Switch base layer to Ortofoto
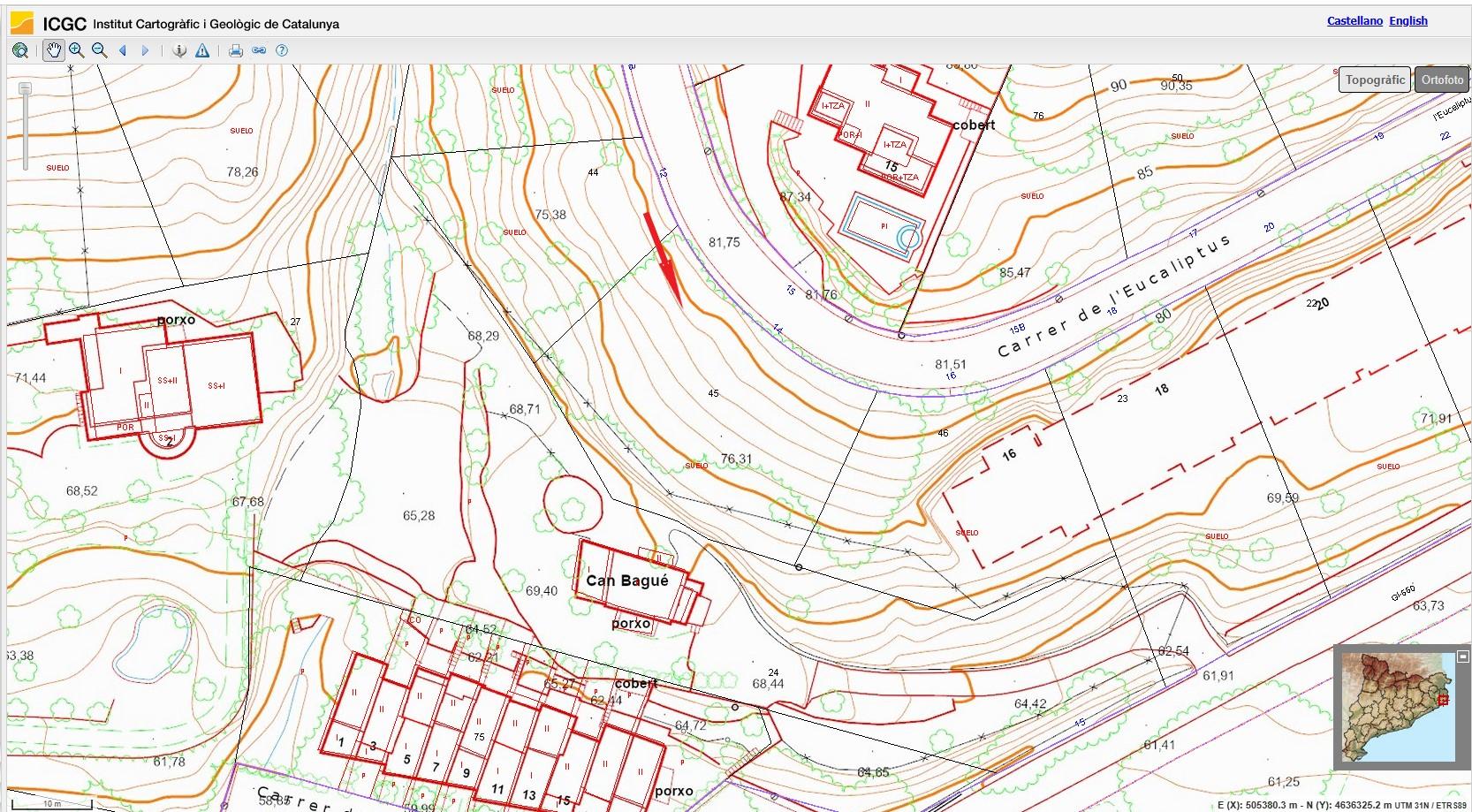1472x812 pixels. coord(1442,80)
